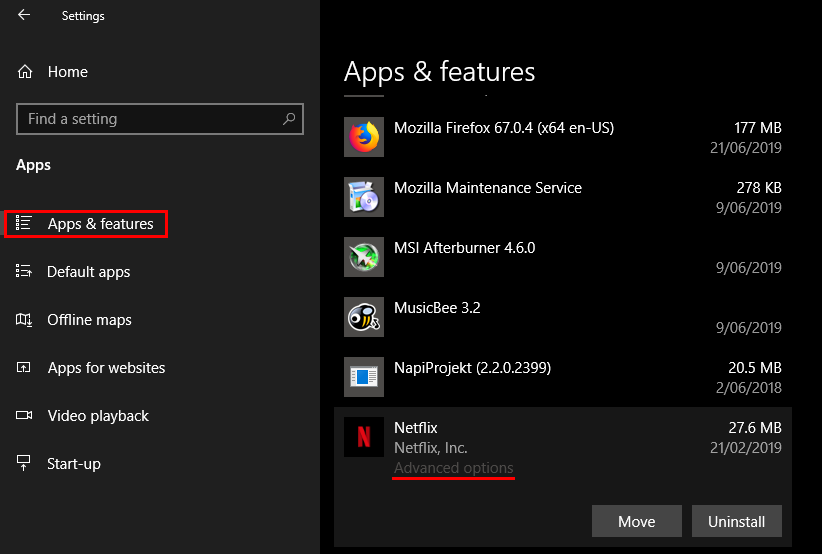The height and width of the screenshot is (554, 822).
Task: Click the 177 MB size value
Action: coord(758,127)
